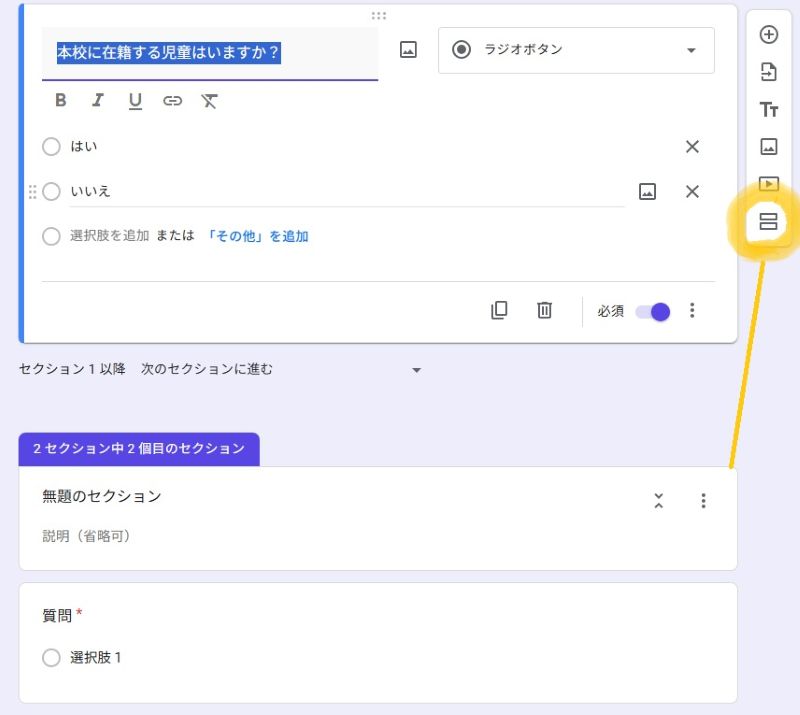
Task: Apply bold formatting to question text
Action: [x=61, y=100]
